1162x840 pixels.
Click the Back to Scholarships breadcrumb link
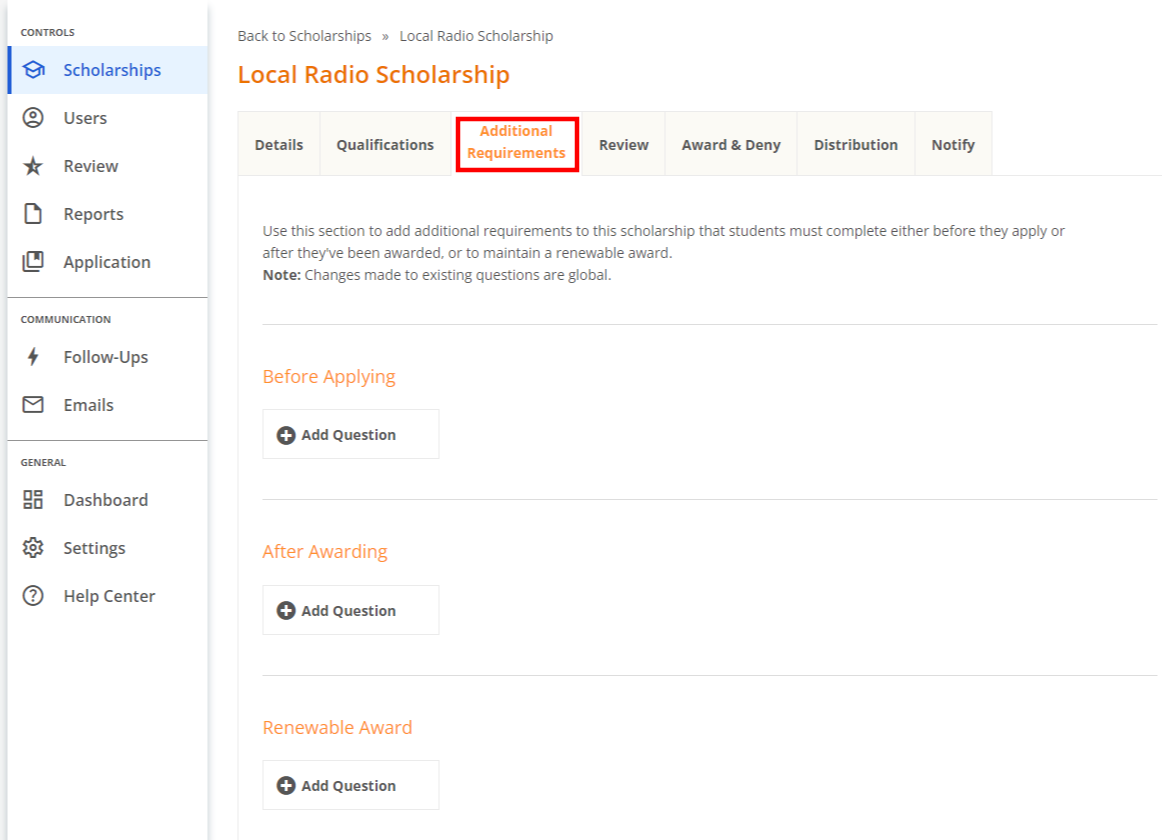point(304,35)
